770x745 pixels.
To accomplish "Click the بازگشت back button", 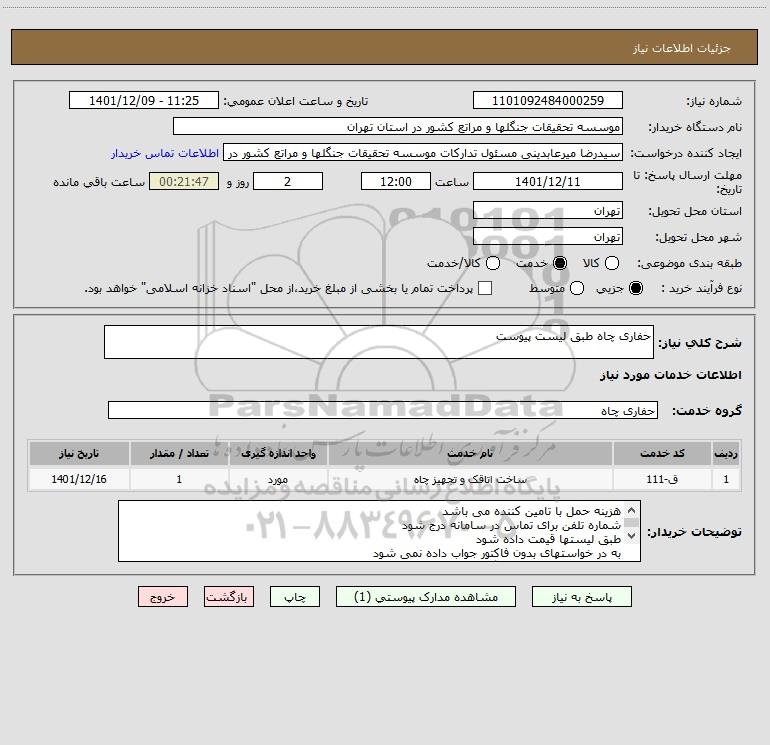I will coord(229,597).
